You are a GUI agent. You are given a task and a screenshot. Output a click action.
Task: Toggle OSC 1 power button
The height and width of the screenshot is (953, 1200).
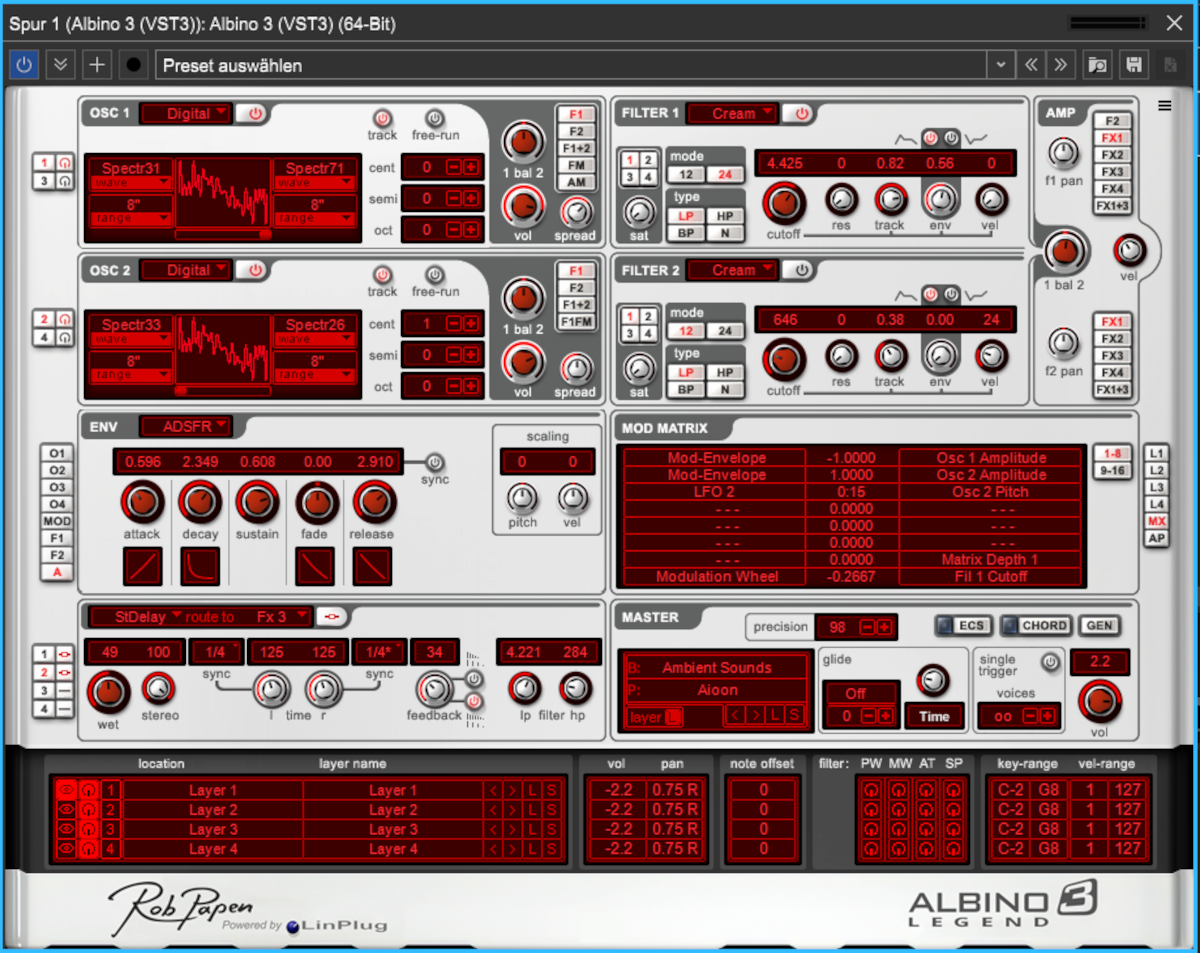click(254, 114)
